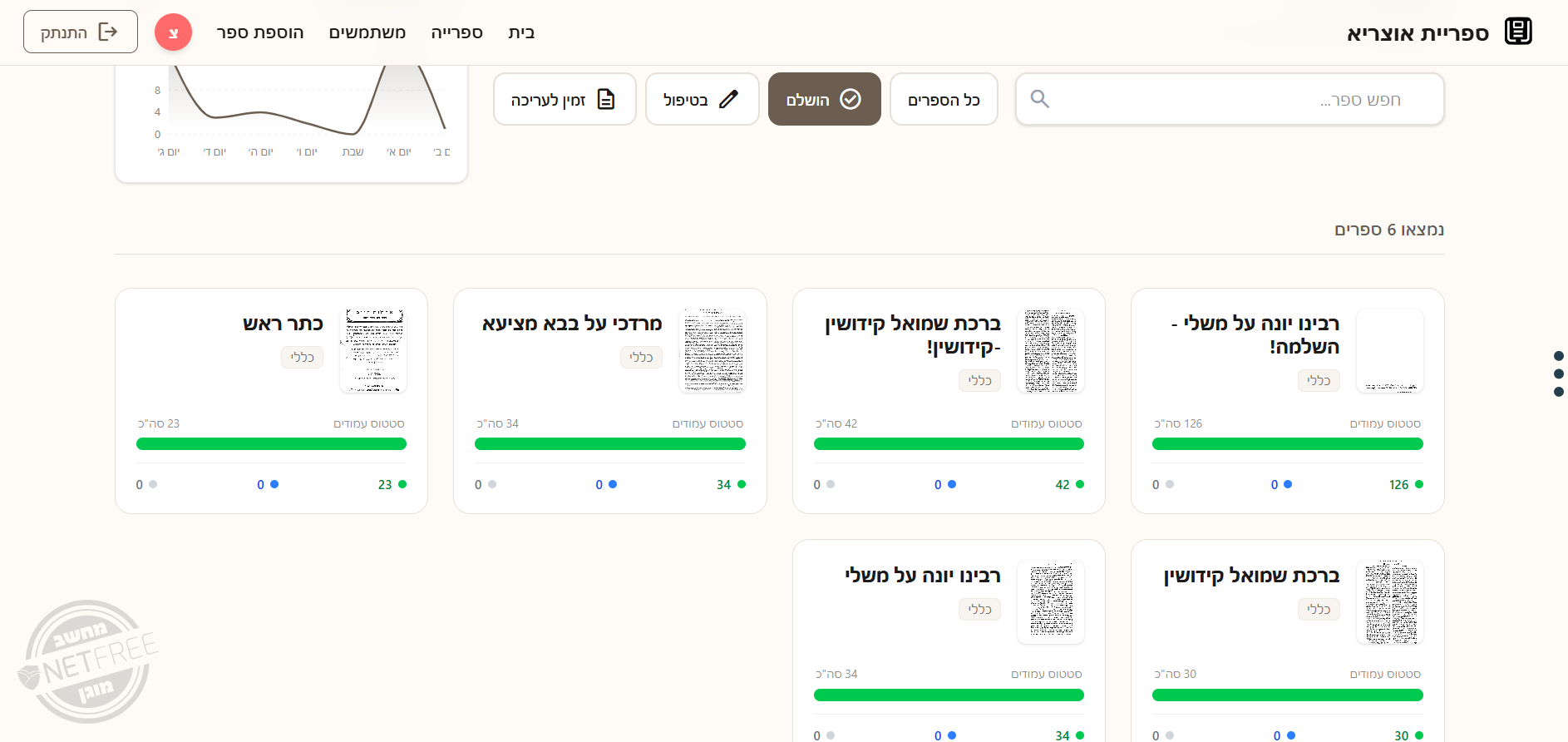Open the ספרייה menu item
The width and height of the screenshot is (1568, 742).
456,32
